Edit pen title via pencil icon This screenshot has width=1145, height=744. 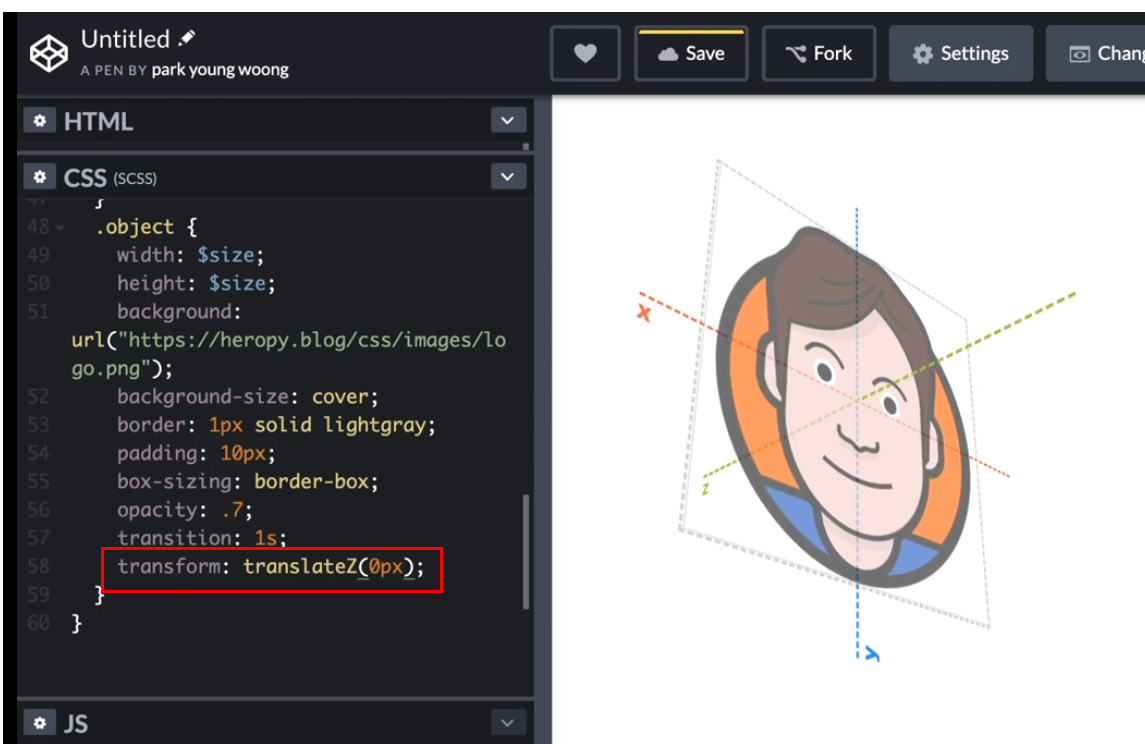point(187,37)
